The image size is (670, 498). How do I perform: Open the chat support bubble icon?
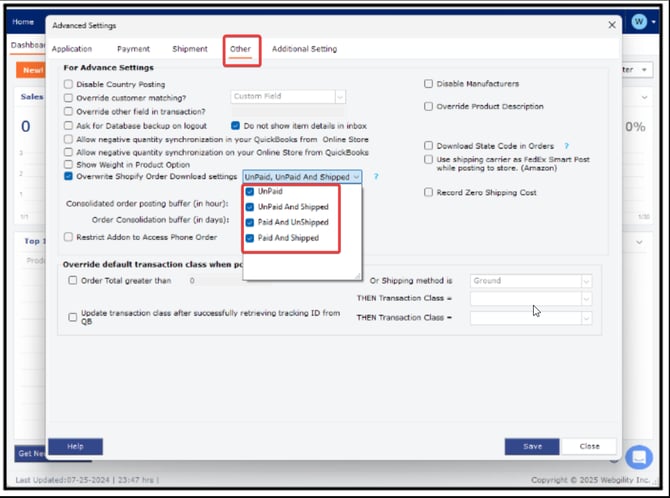639,457
